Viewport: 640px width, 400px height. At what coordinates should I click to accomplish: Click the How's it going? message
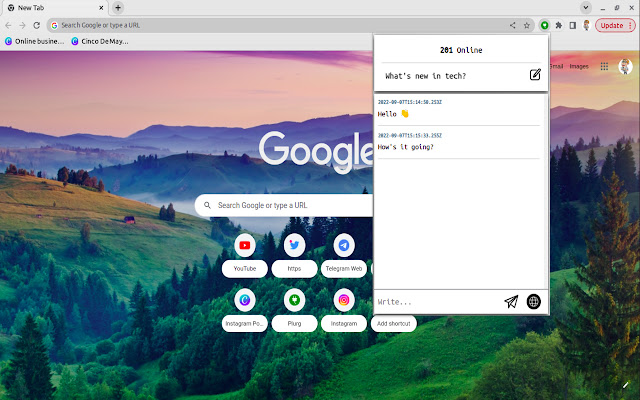(x=405, y=147)
